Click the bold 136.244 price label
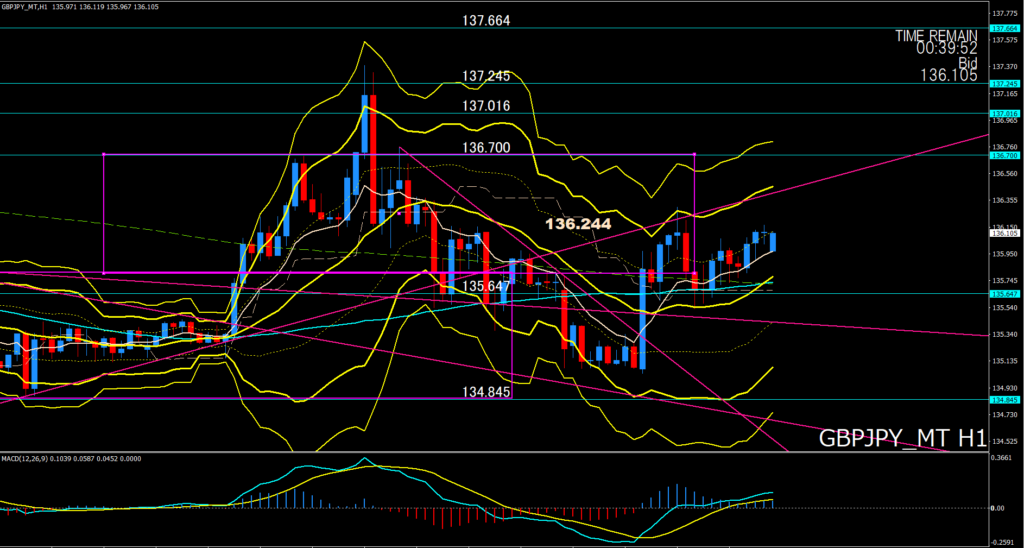 [x=579, y=224]
